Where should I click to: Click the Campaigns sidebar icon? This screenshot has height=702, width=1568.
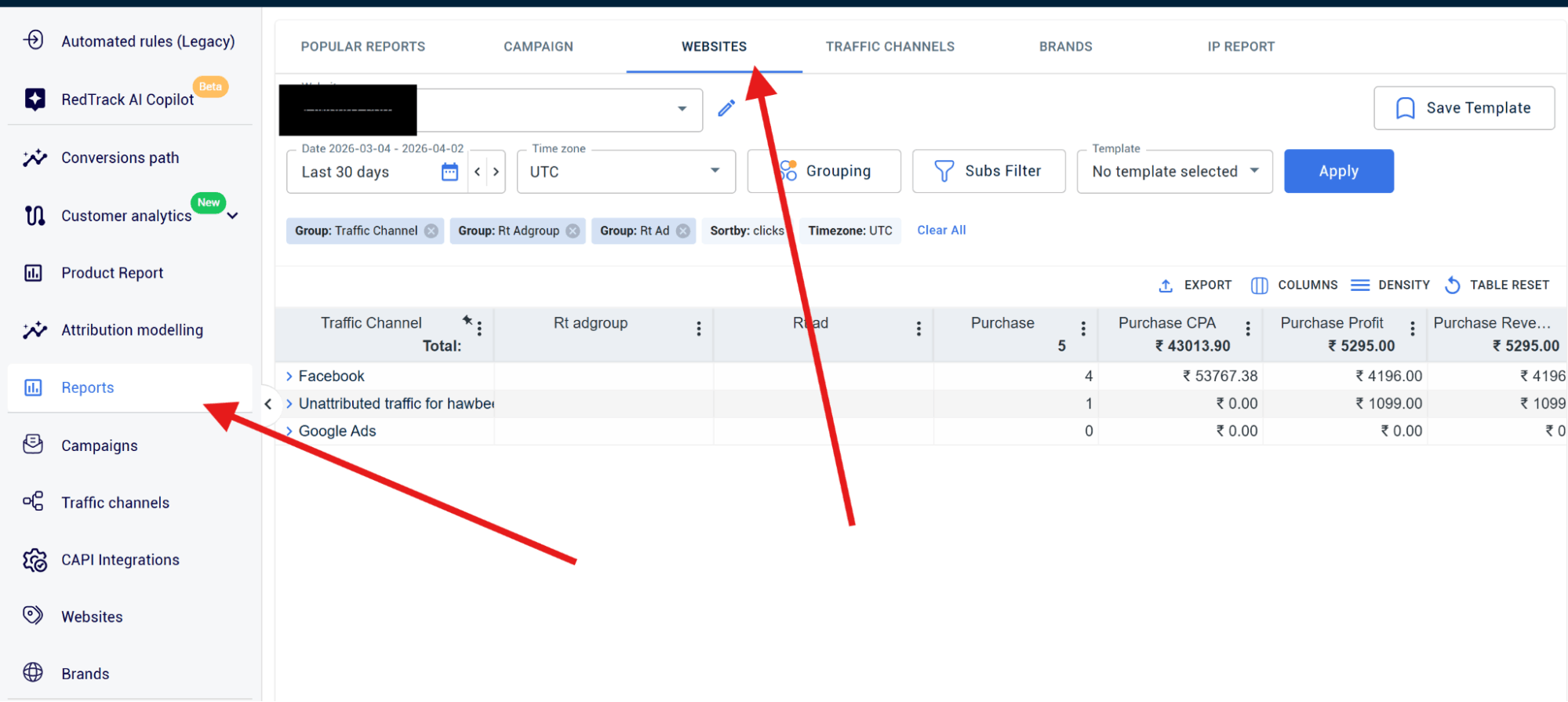pyautogui.click(x=33, y=445)
